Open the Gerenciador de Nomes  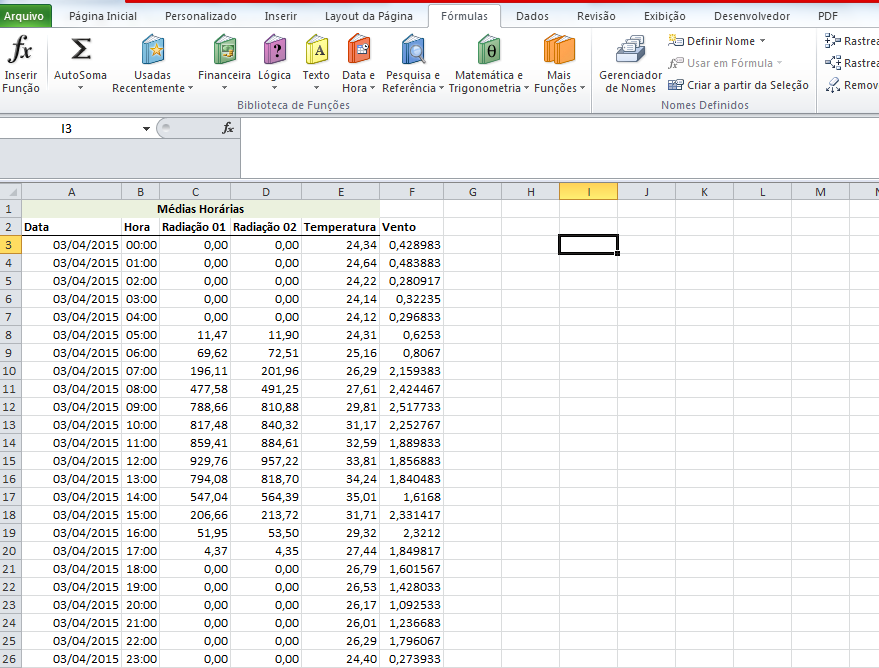click(x=630, y=64)
